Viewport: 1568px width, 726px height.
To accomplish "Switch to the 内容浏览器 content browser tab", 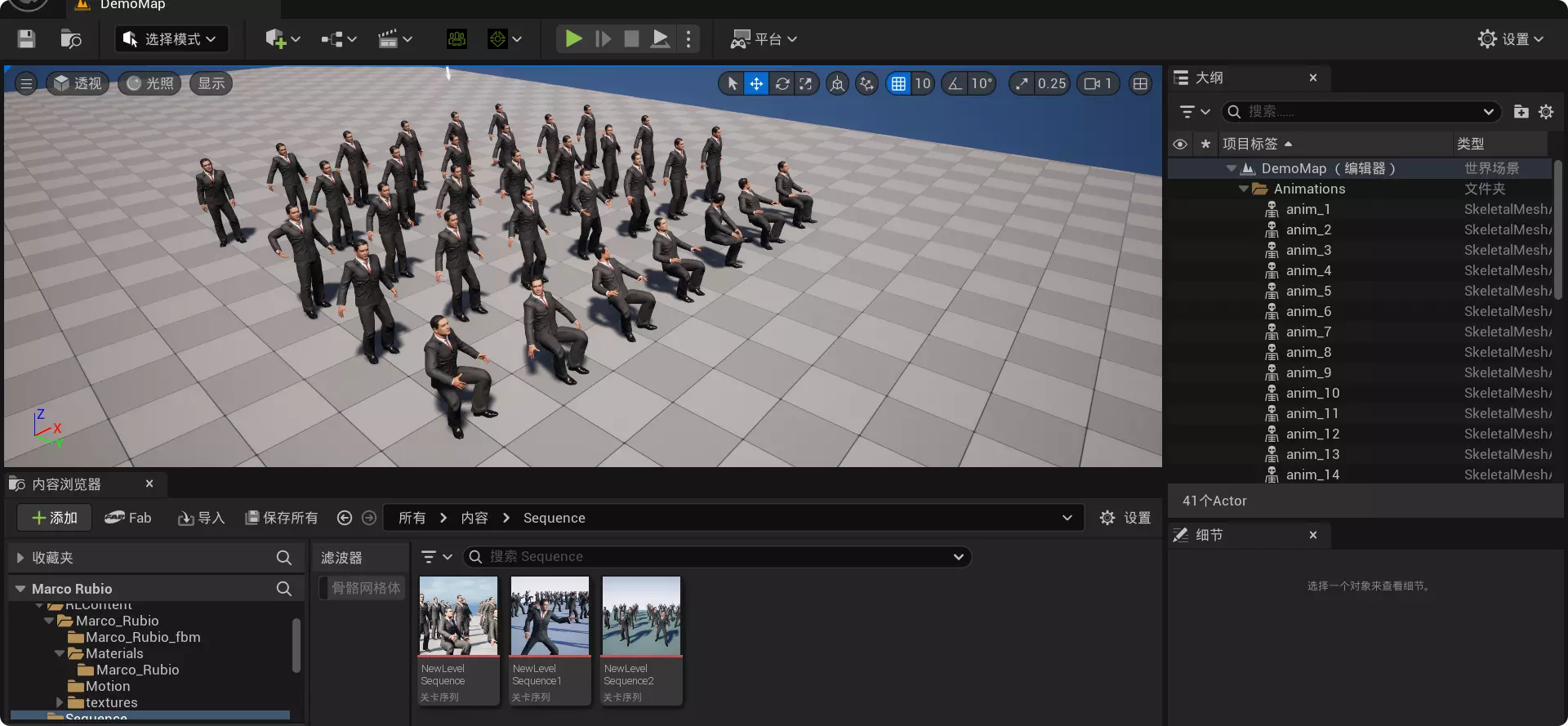I will point(66,484).
